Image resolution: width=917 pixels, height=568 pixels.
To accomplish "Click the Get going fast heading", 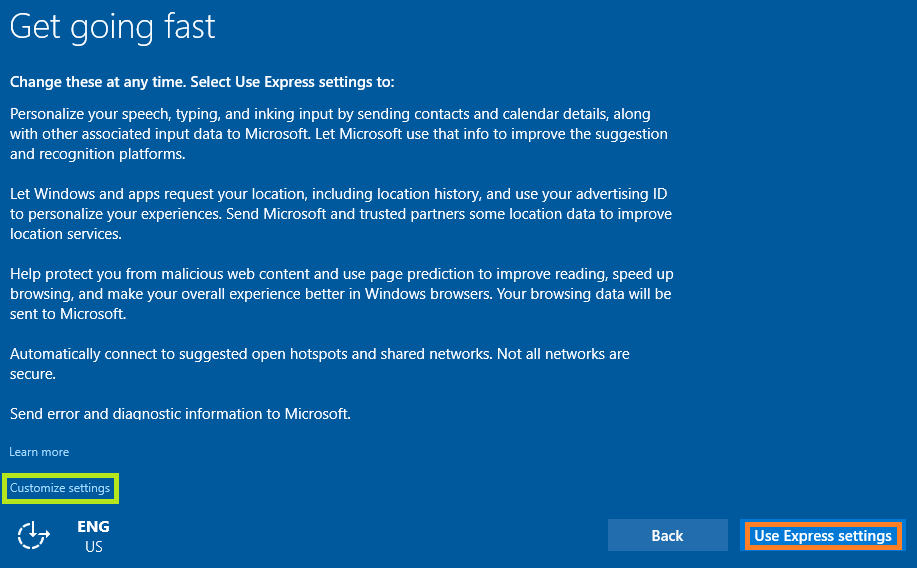I will tap(112, 27).
